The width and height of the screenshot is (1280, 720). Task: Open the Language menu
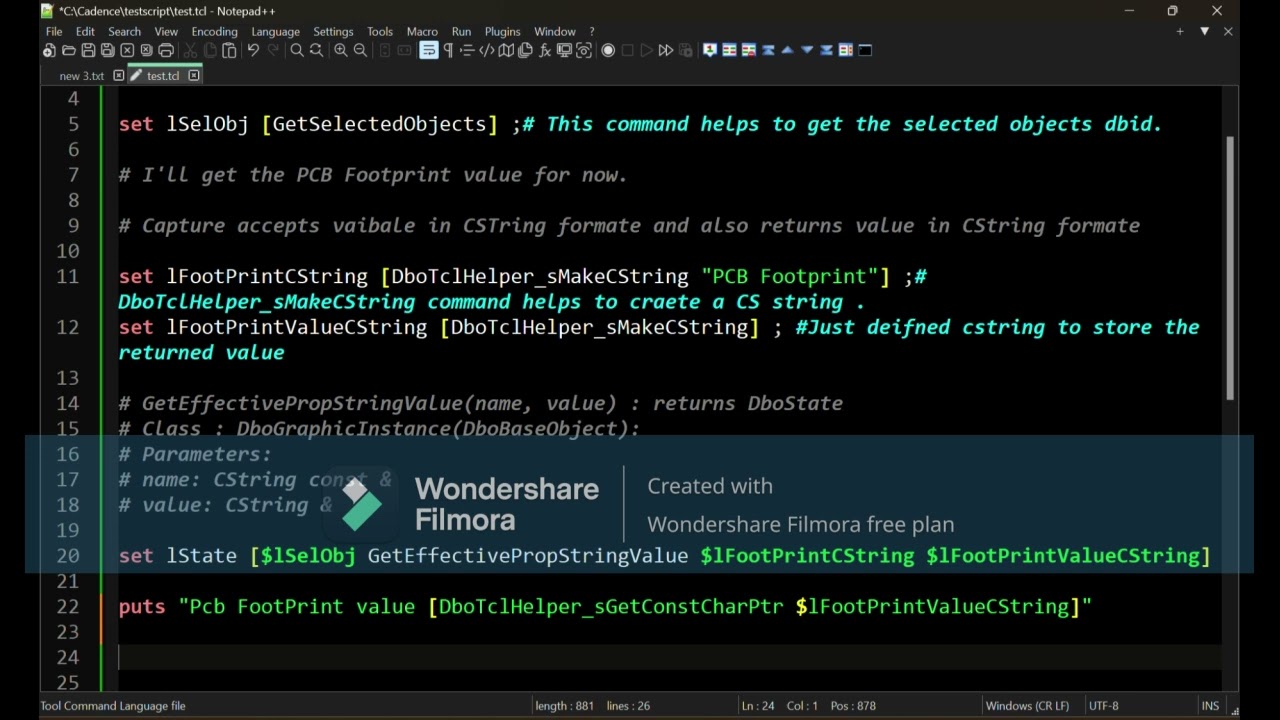point(275,31)
